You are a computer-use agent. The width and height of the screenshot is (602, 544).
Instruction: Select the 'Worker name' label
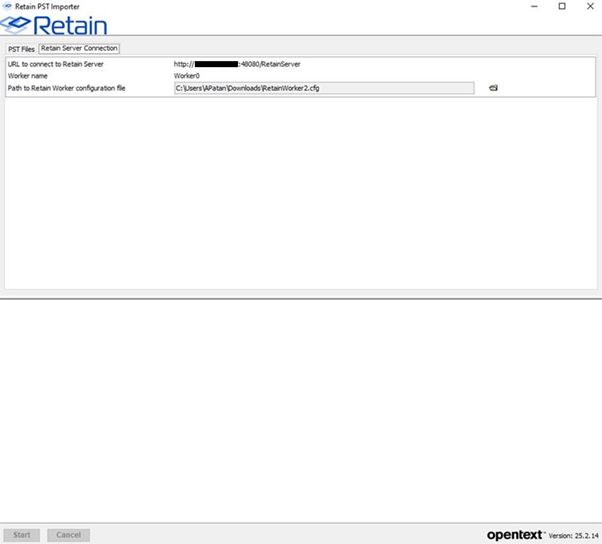click(28, 76)
